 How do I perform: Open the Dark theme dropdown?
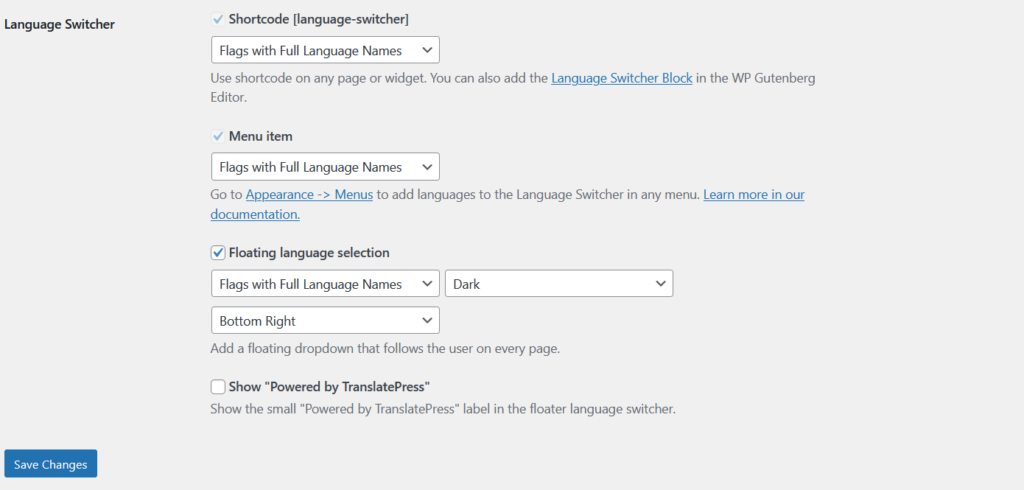coord(559,284)
